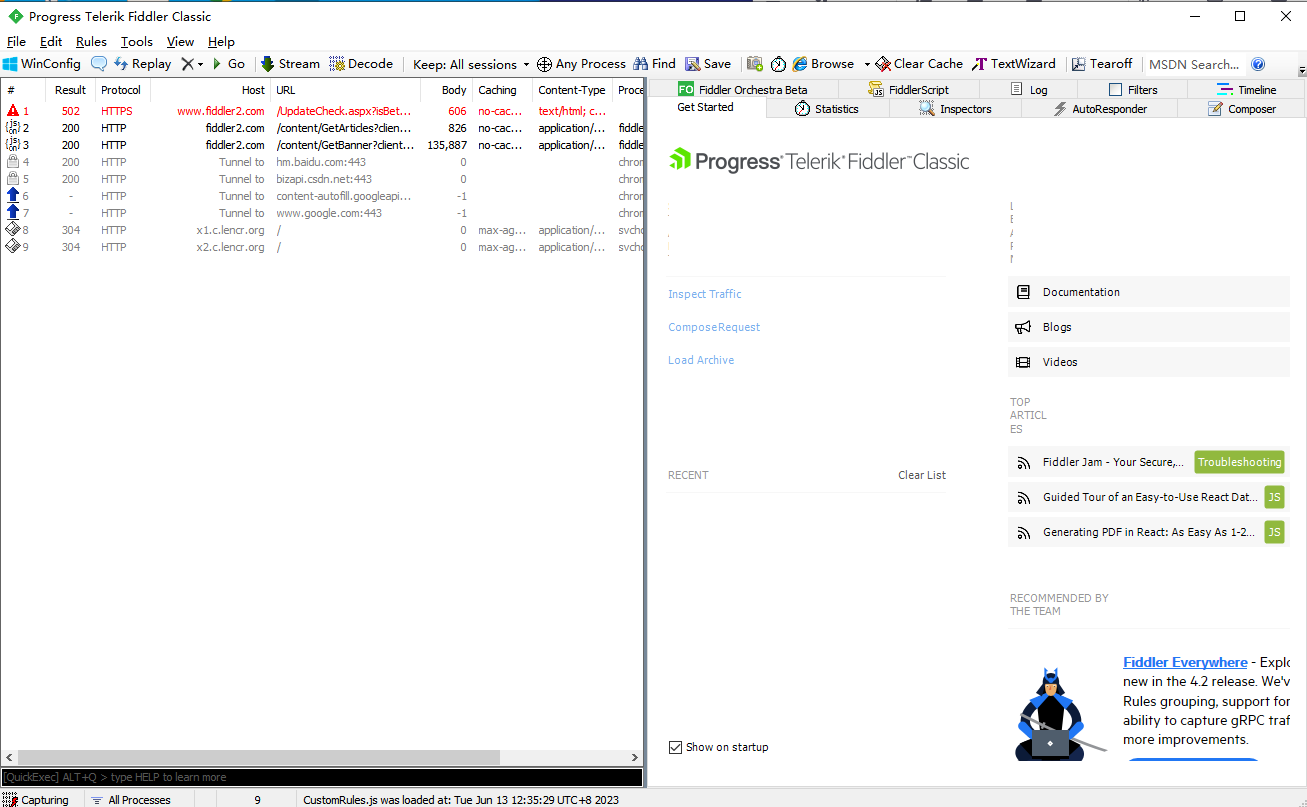
Task: Sort sessions by the Host column header
Action: (210, 90)
